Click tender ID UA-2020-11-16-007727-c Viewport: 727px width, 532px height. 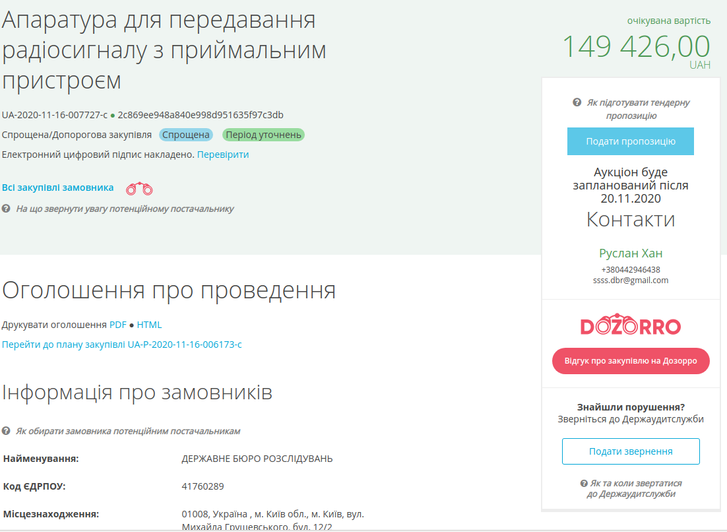coord(54,115)
